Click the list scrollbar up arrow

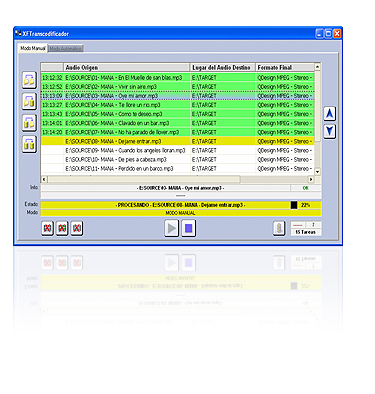pos(317,67)
